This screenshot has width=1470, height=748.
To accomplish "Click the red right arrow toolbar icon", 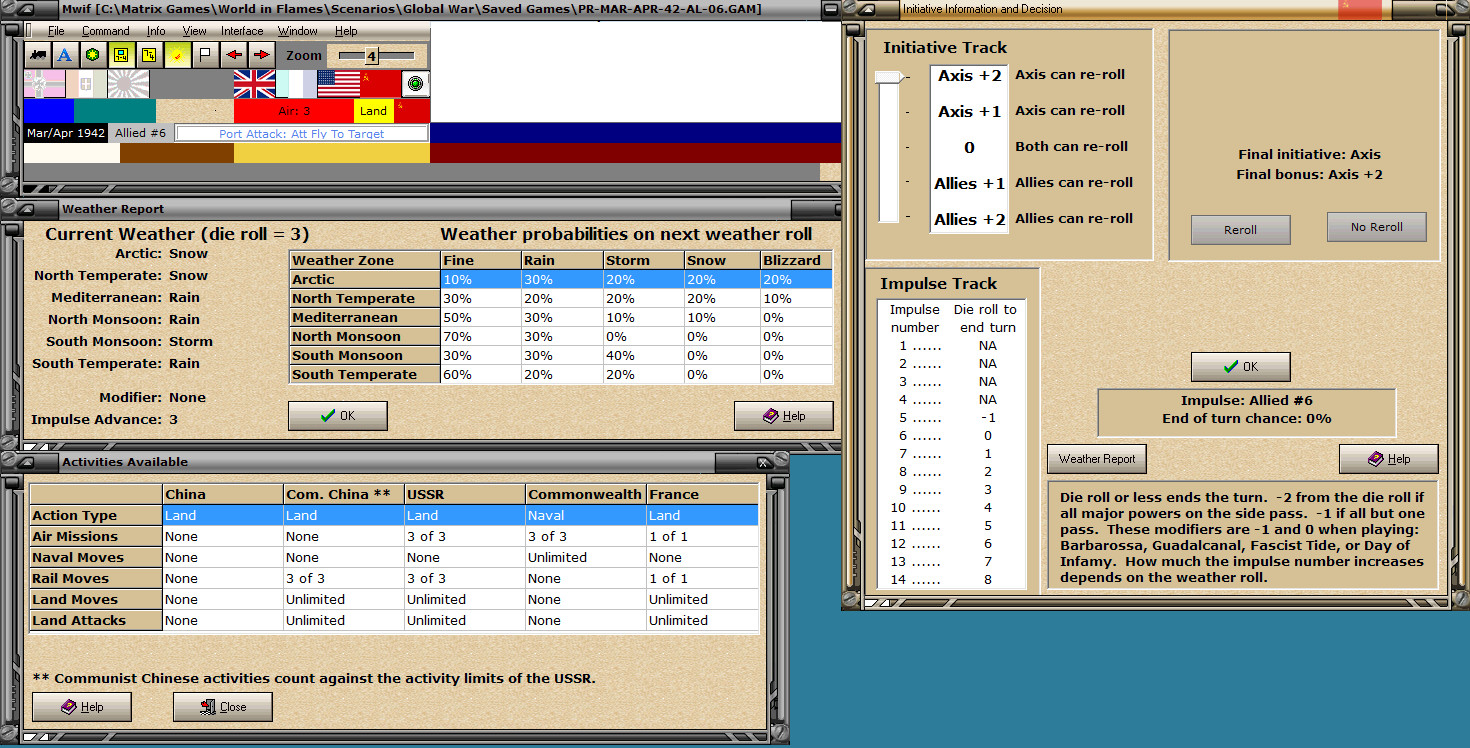I will (x=261, y=55).
